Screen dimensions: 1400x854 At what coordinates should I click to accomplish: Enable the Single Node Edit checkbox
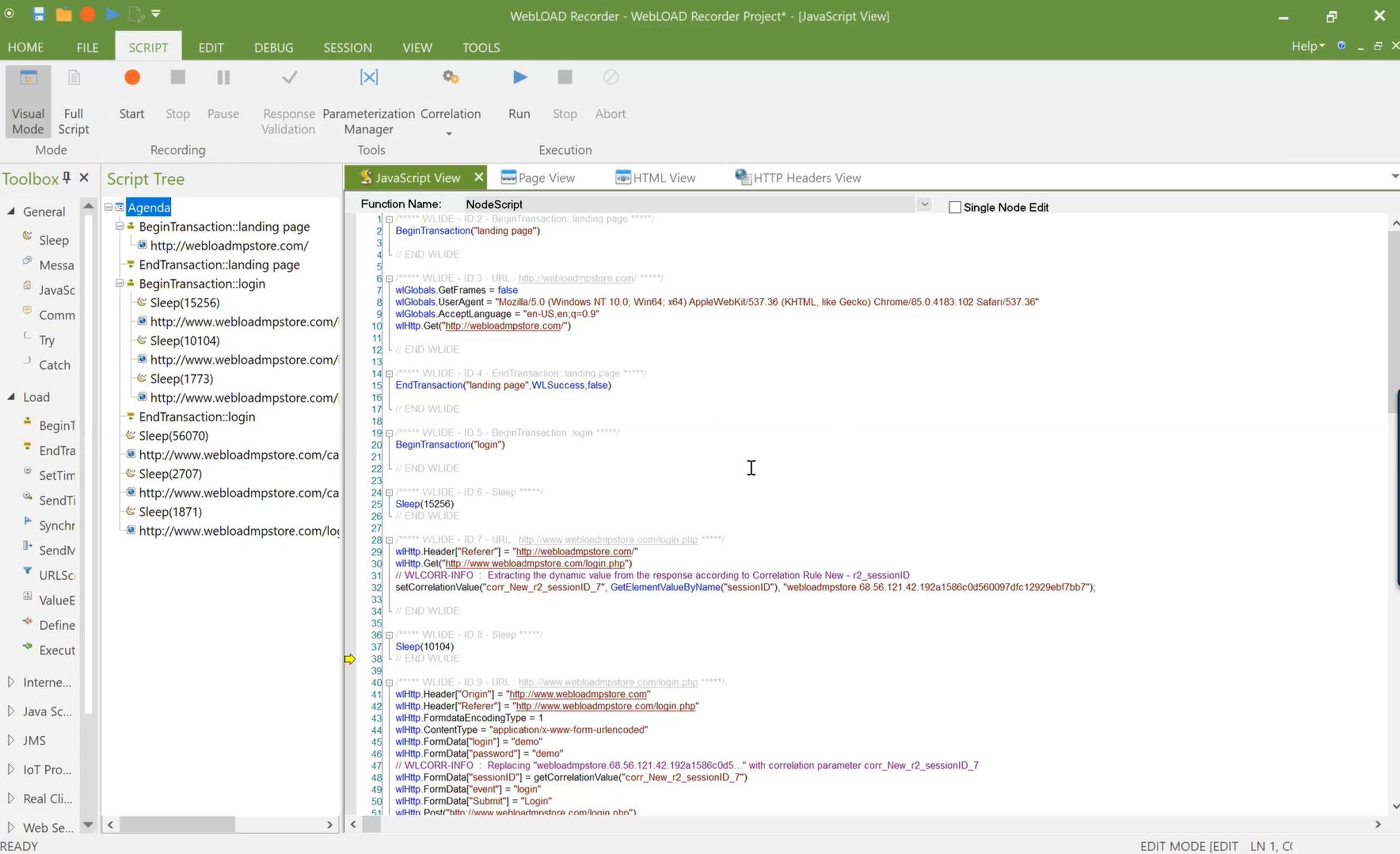955,208
